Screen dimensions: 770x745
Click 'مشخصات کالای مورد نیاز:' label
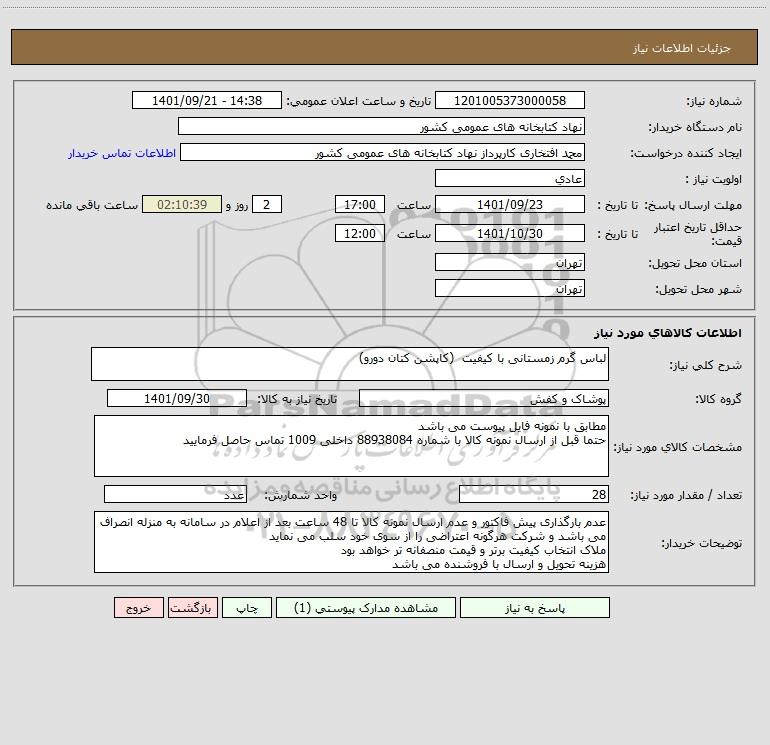(678, 447)
